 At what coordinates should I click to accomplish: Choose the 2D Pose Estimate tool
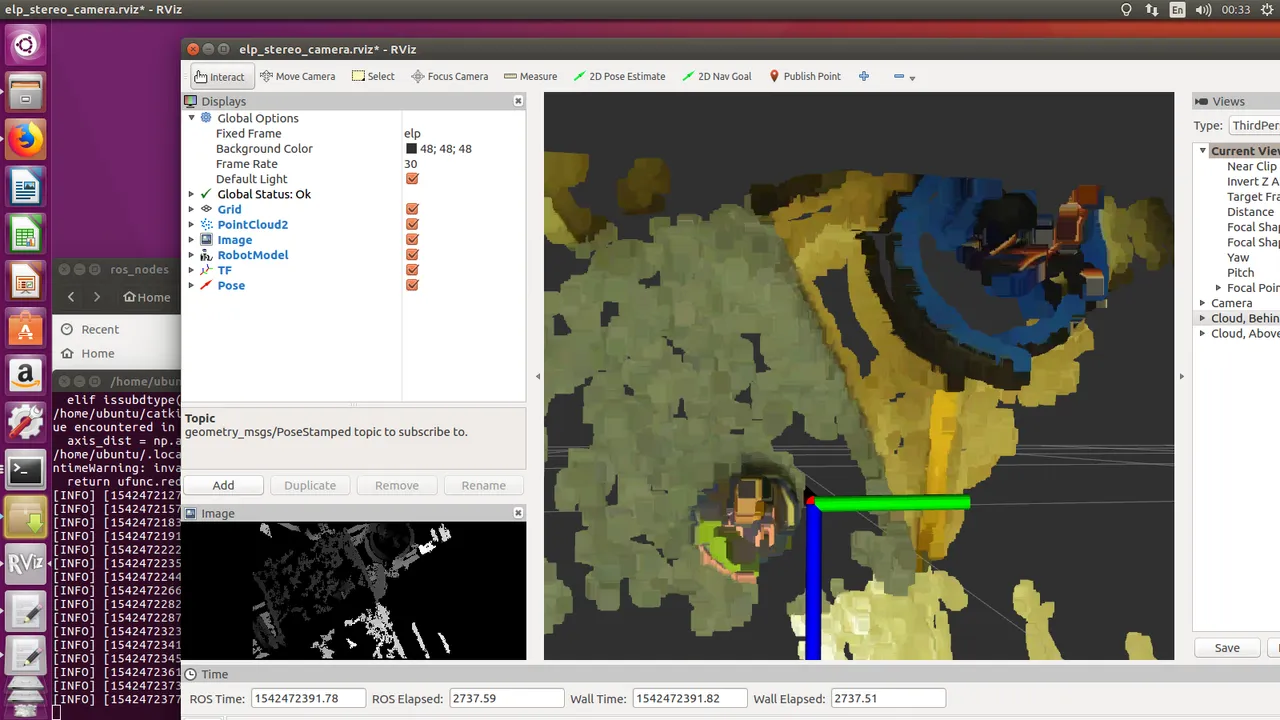619,76
